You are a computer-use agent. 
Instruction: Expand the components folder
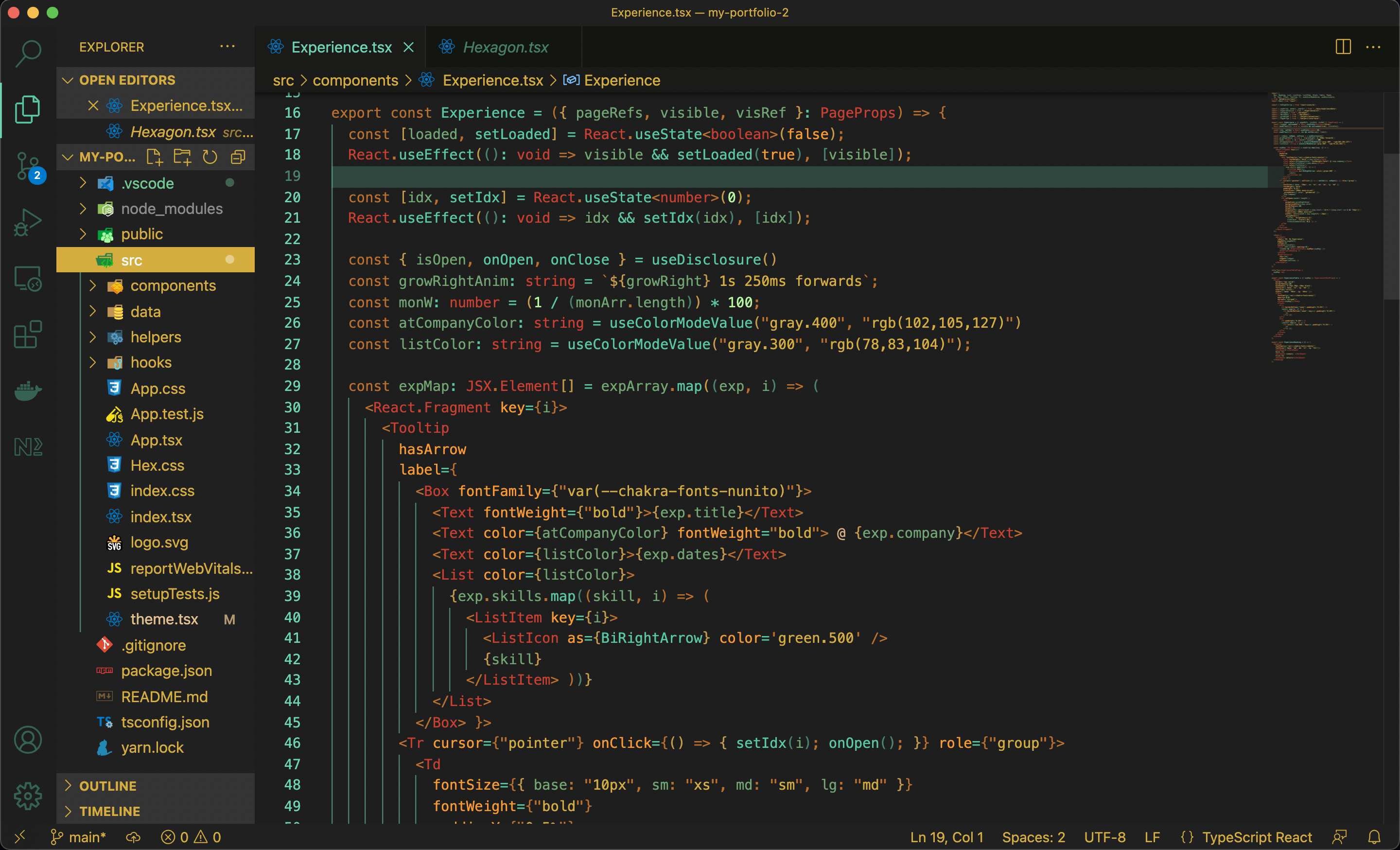(x=173, y=286)
